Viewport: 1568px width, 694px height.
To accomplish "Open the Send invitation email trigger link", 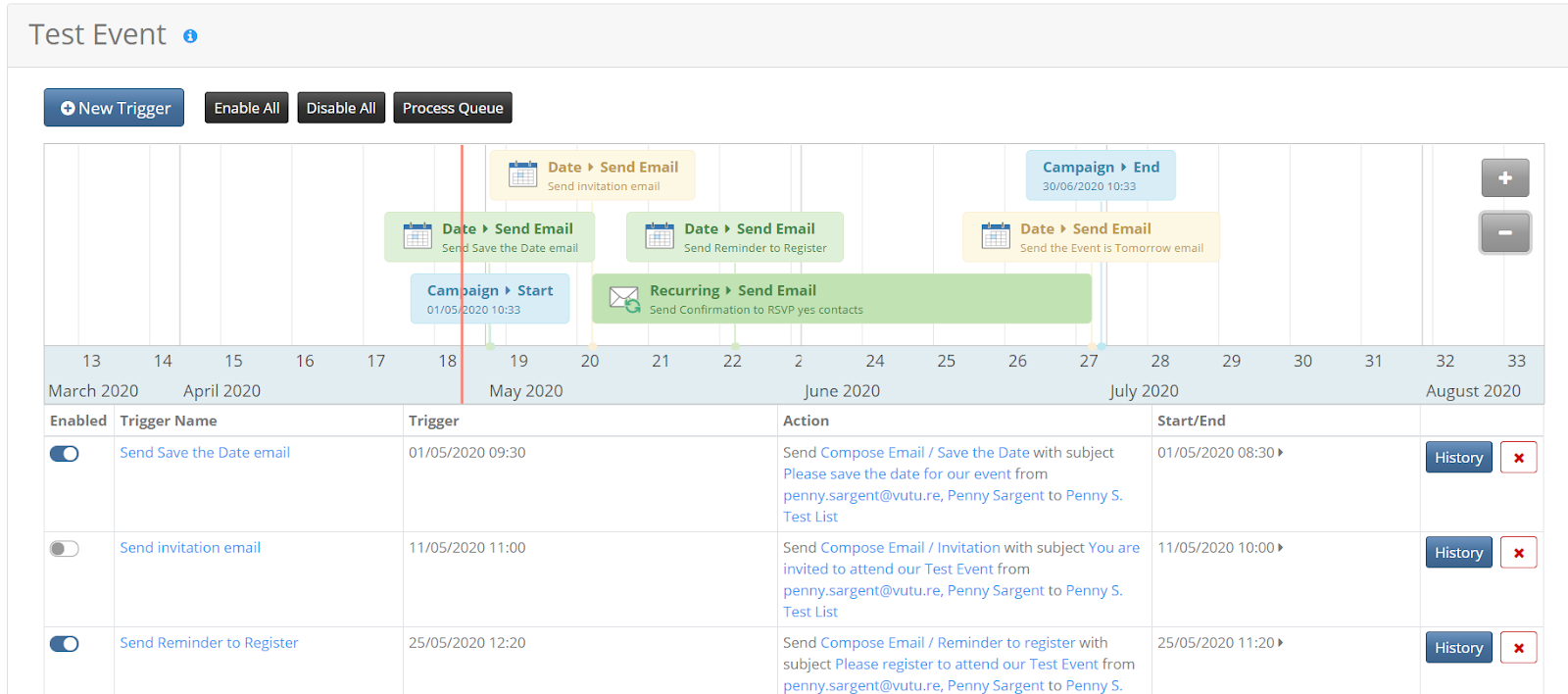I will 190,548.
